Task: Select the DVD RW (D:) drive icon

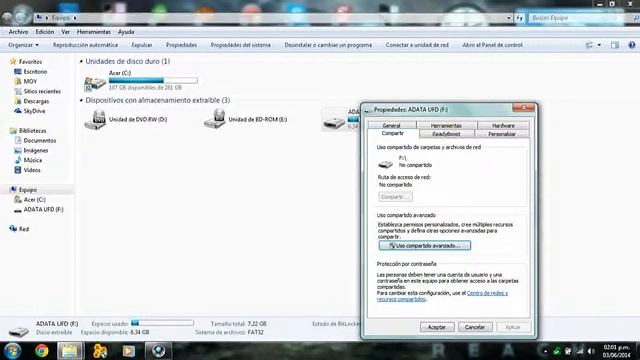Action: click(x=95, y=120)
